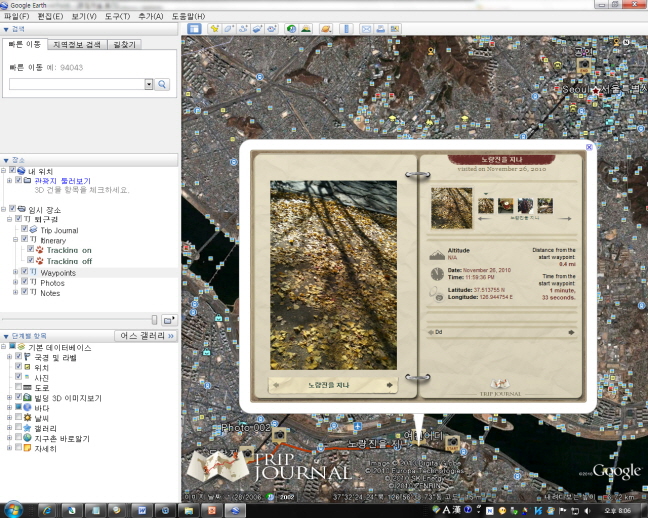This screenshot has height=518, width=648.
Task: Expand the 국경 및 라벨 layer
Action: [x=9, y=356]
